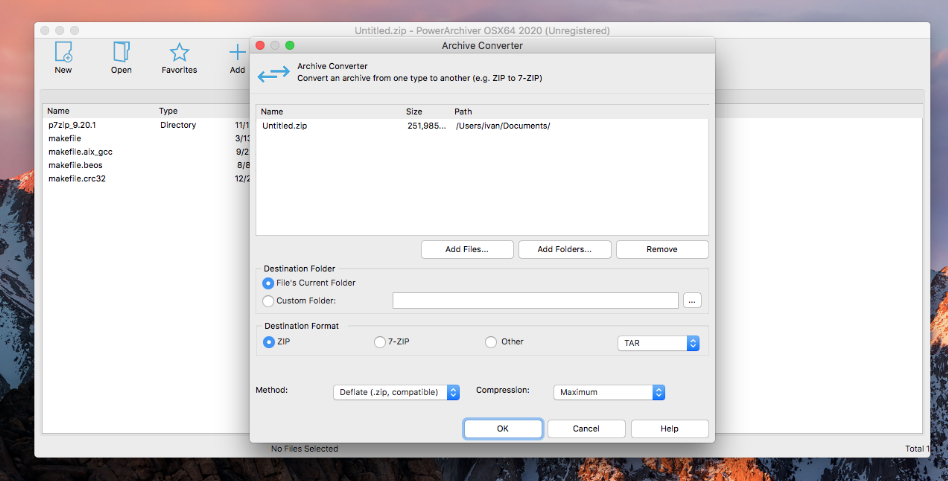948x481 pixels.
Task: Browse for folder with ellipsis button
Action: pyautogui.click(x=694, y=300)
